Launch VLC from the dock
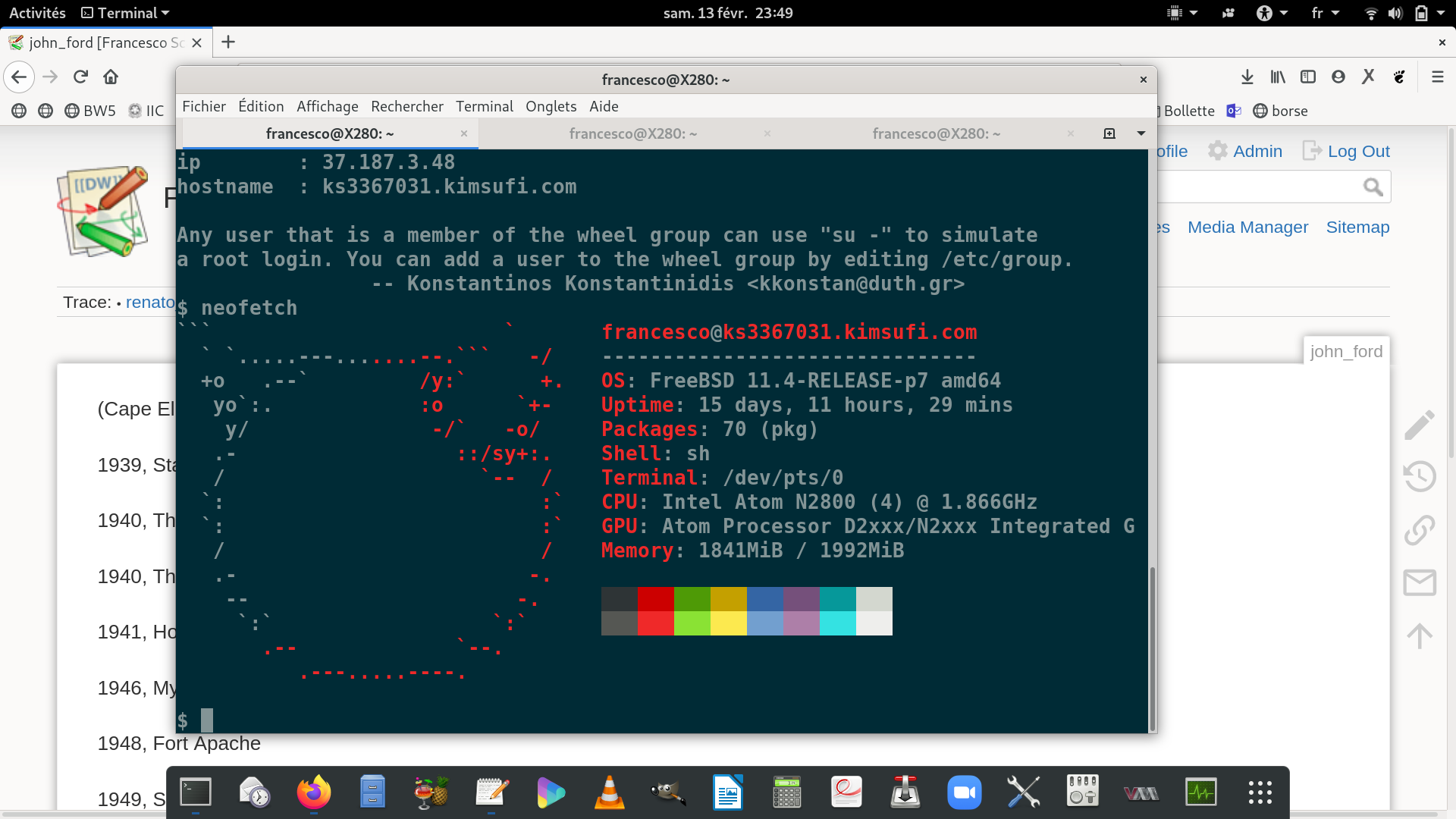Viewport: 1456px width, 819px height. (x=609, y=793)
